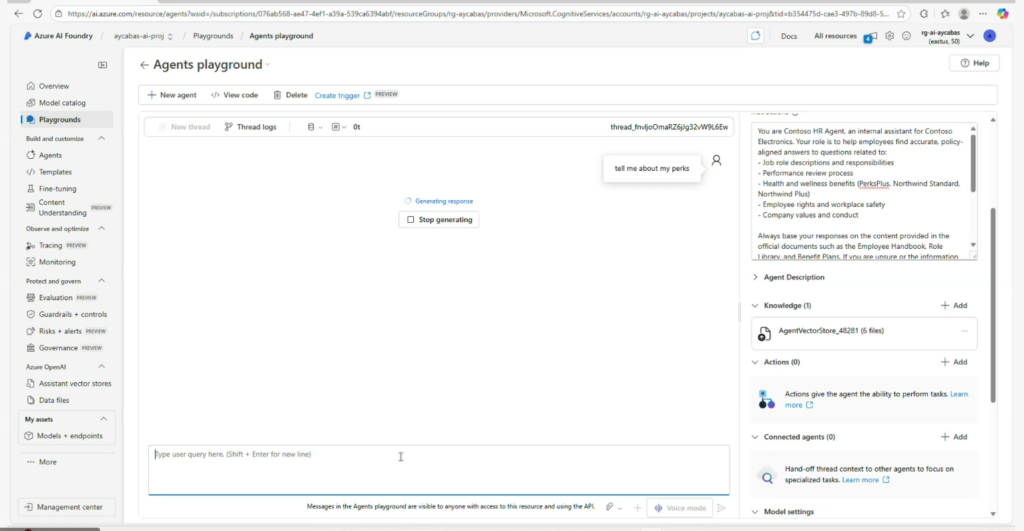The height and width of the screenshot is (531, 1024).
Task: Collapse the My assets section
Action: tap(103, 419)
